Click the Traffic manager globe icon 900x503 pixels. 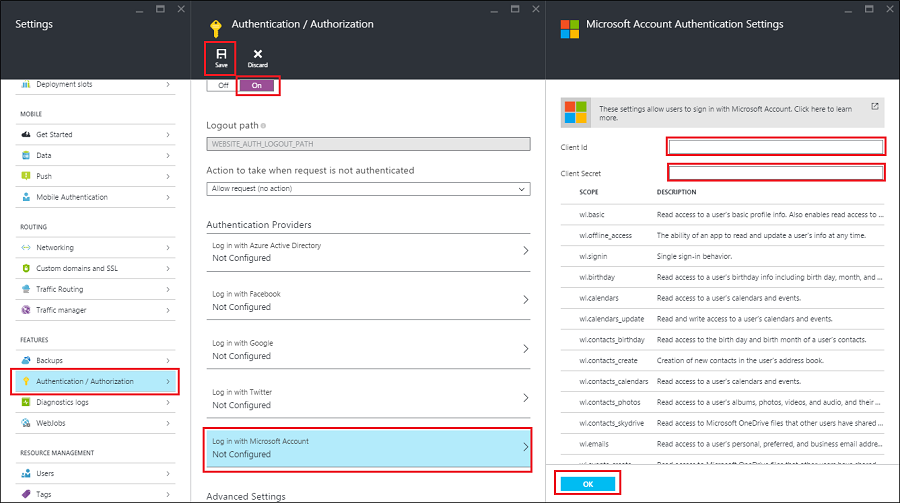pos(26,310)
